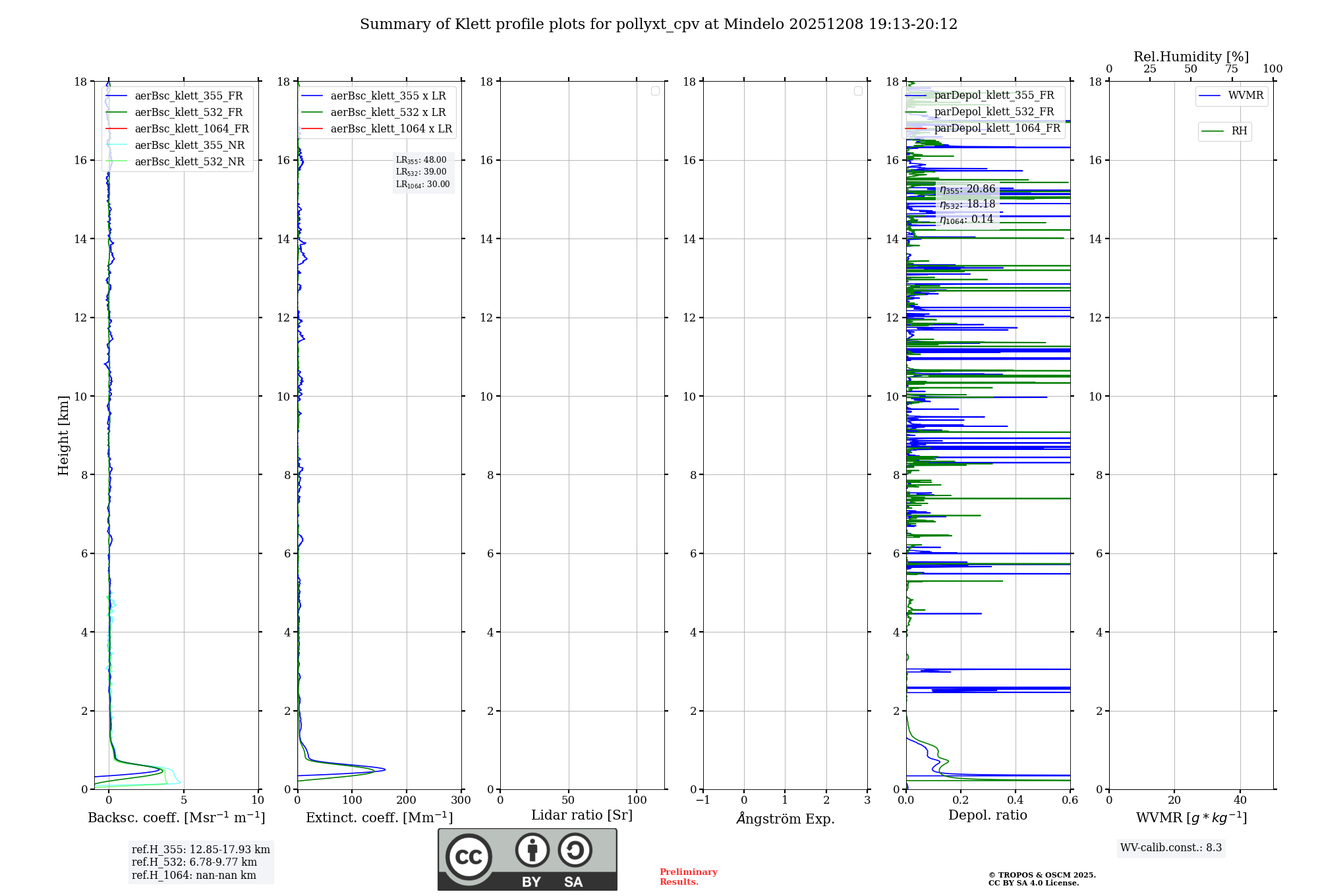Click the empty legend box in Lidar ratio plot
Screen dimensions: 1318x896
point(655,91)
